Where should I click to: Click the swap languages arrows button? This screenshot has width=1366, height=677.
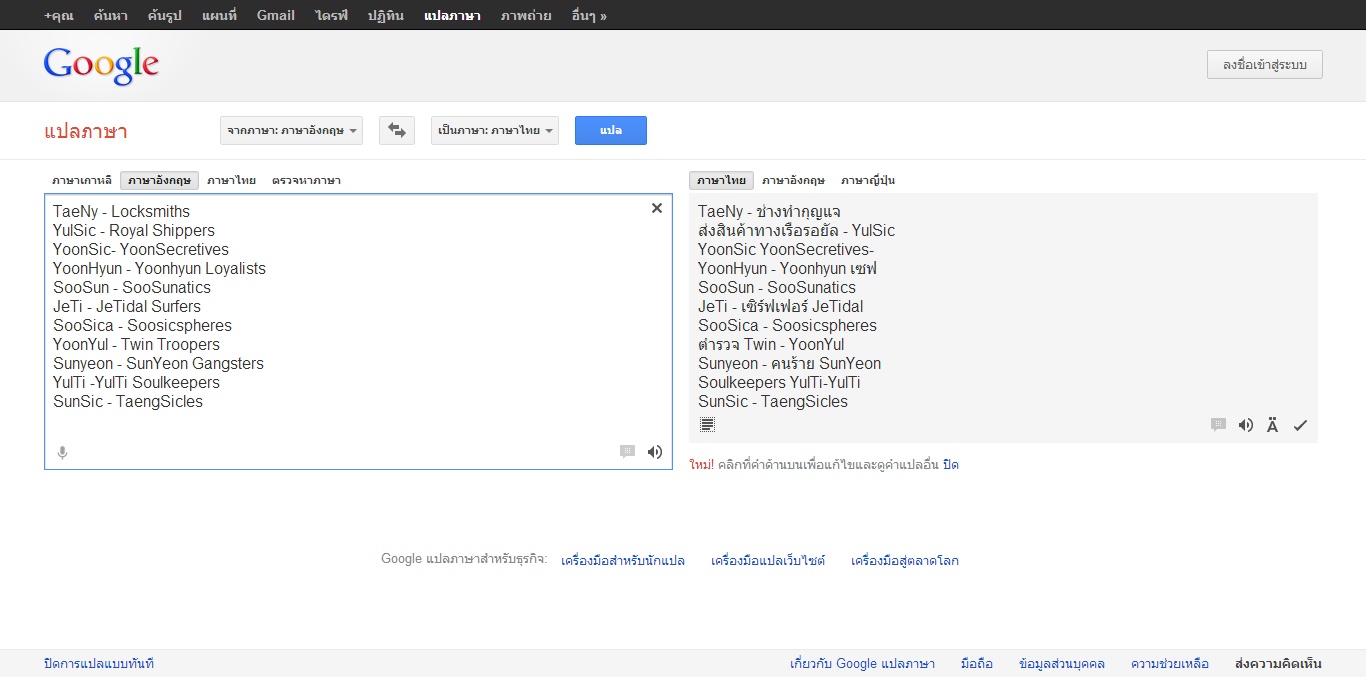[397, 131]
